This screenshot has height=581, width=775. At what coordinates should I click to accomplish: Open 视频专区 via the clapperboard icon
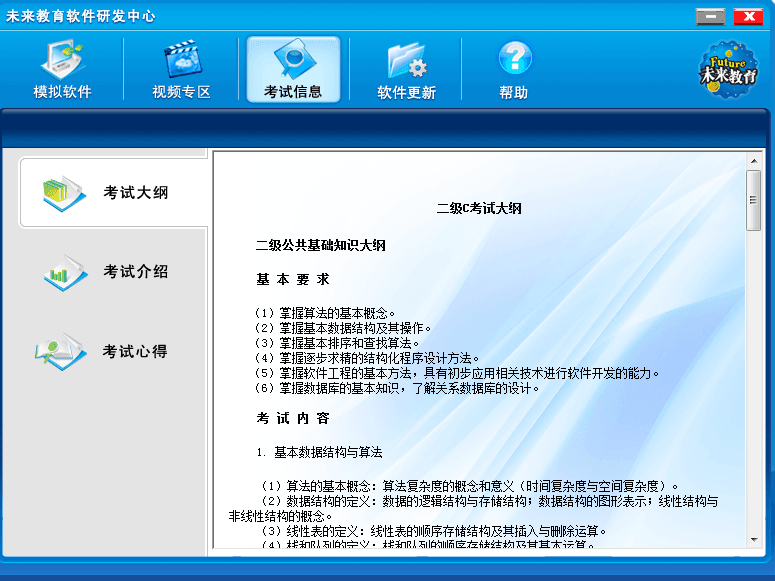click(181, 59)
